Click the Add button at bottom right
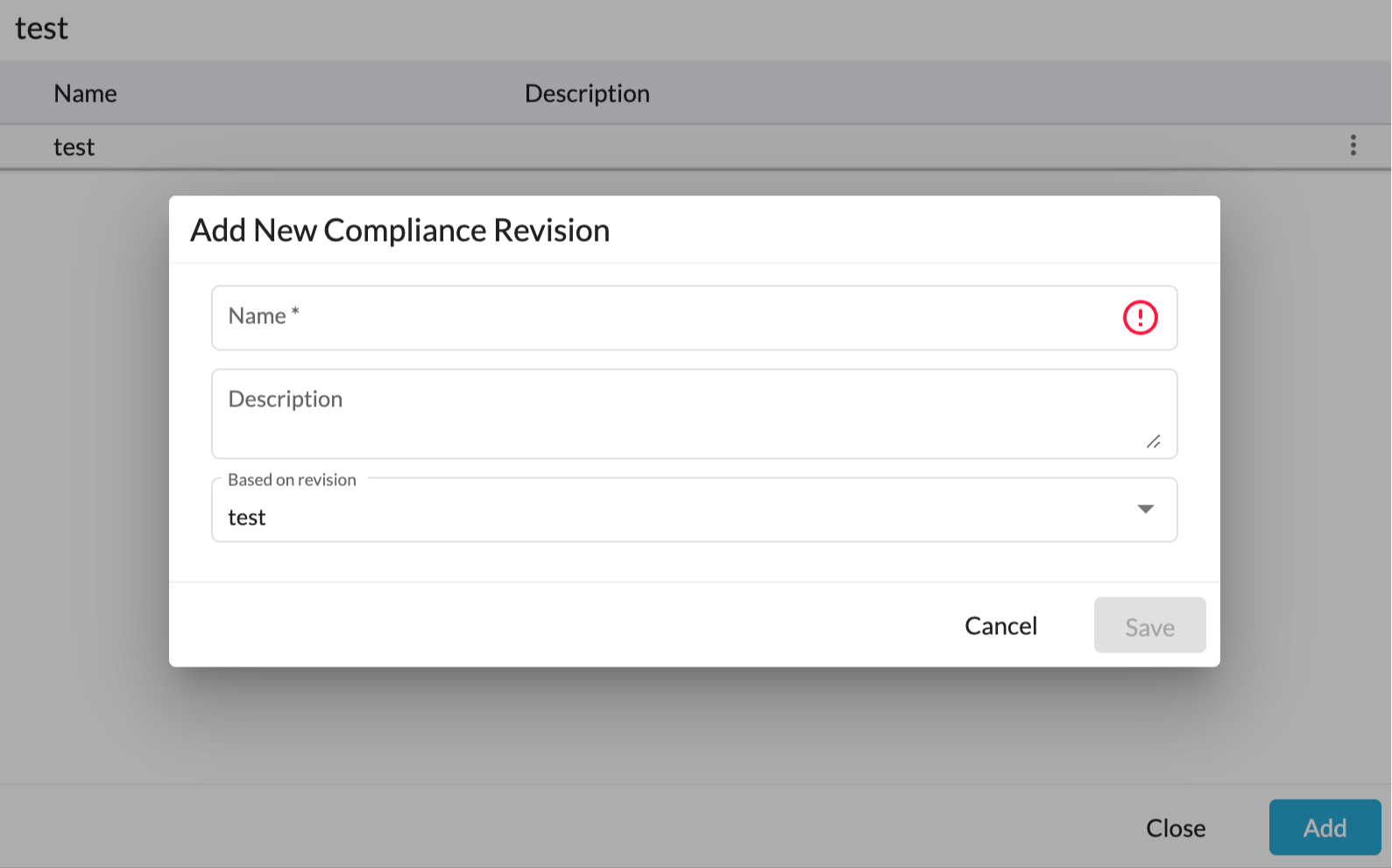Viewport: 1392px width, 868px height. coord(1325,827)
